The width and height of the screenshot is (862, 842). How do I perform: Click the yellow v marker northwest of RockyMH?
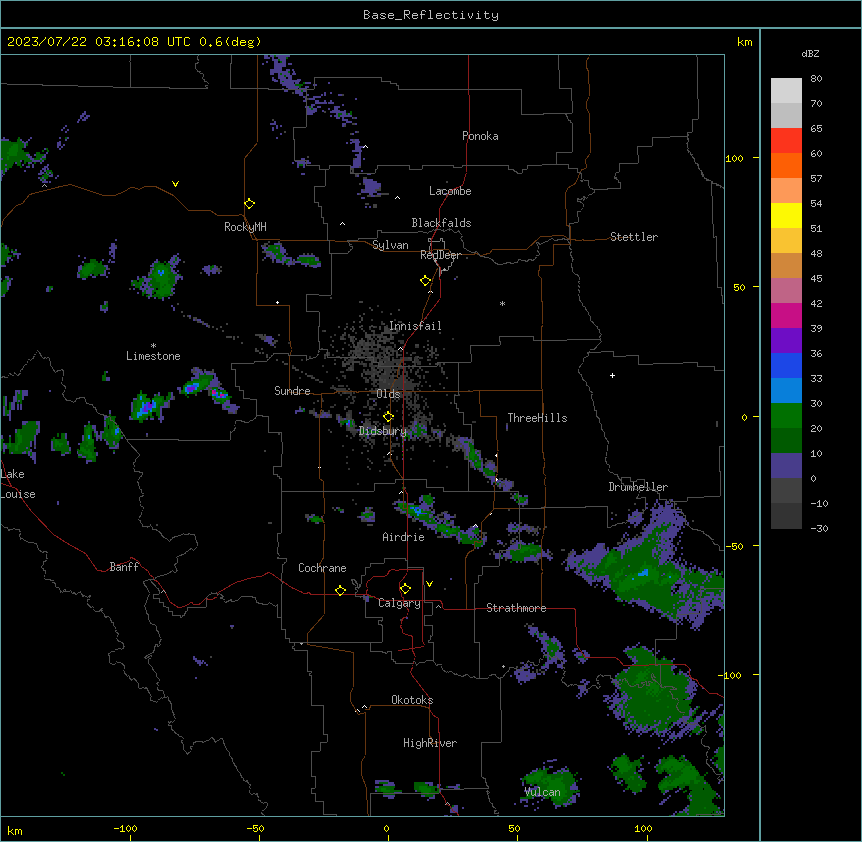(175, 184)
